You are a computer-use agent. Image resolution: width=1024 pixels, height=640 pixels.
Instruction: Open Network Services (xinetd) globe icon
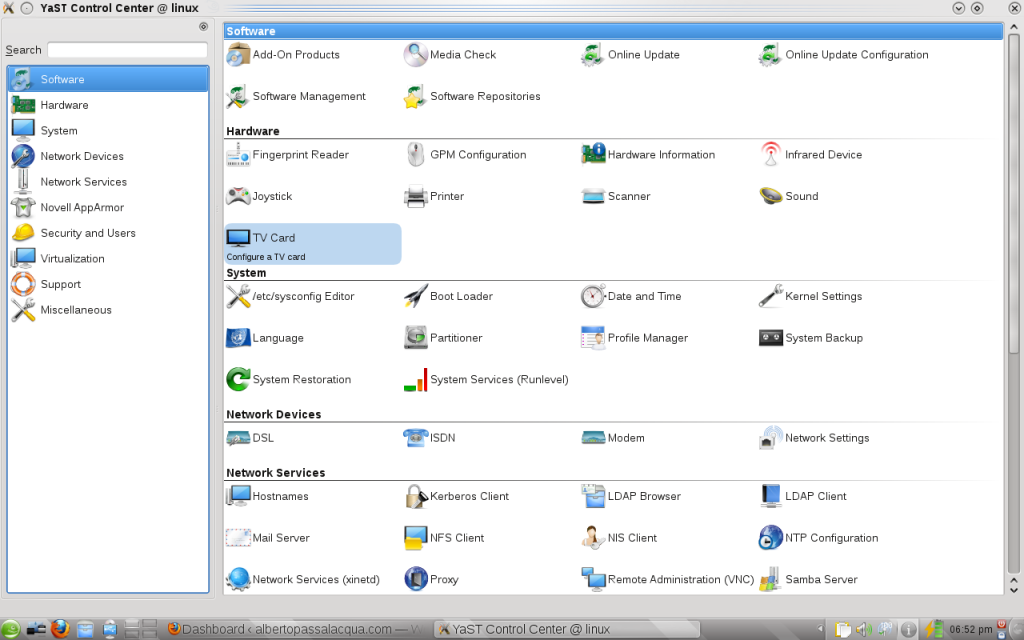click(x=238, y=580)
